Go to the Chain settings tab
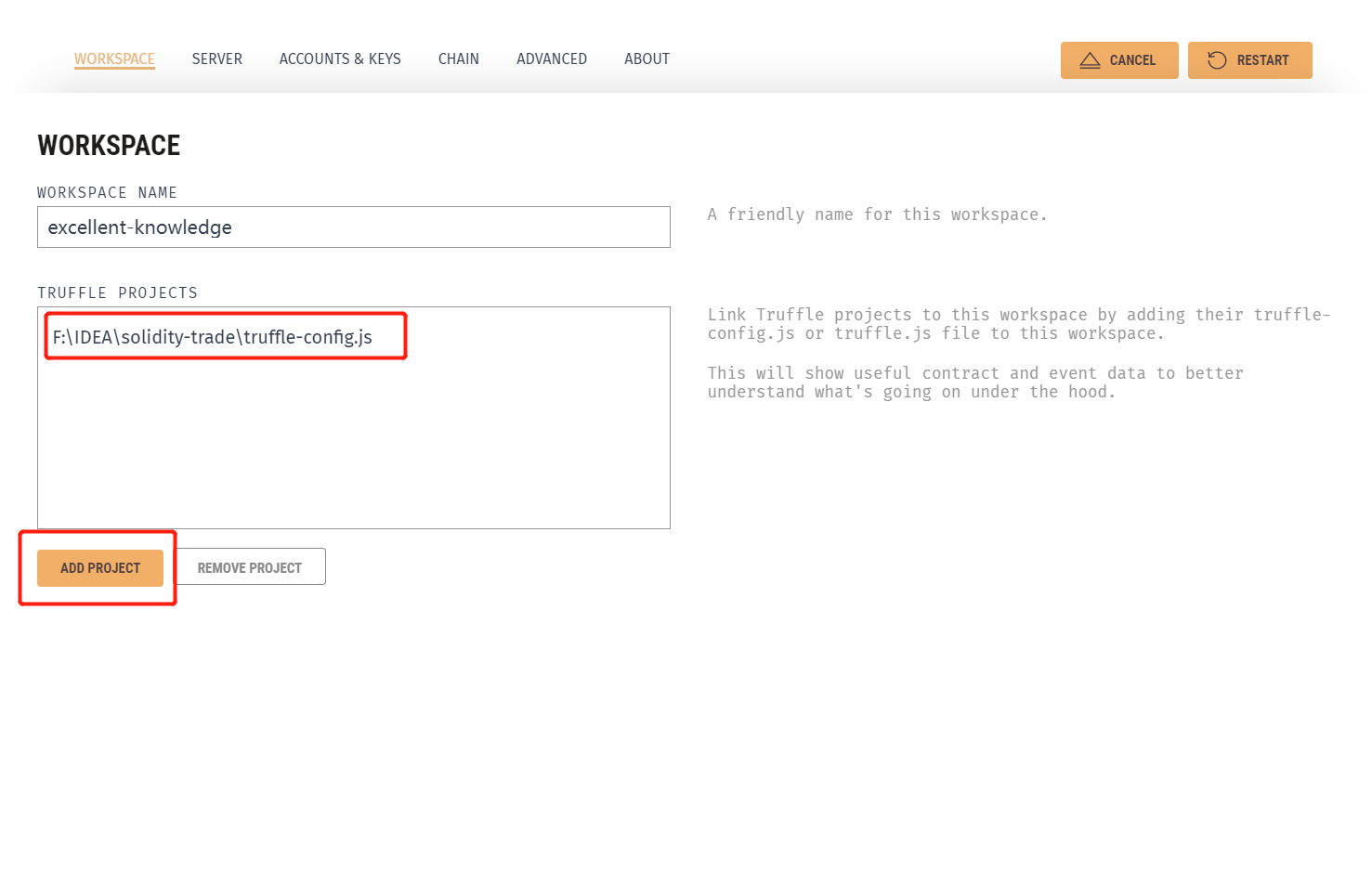 pos(459,58)
